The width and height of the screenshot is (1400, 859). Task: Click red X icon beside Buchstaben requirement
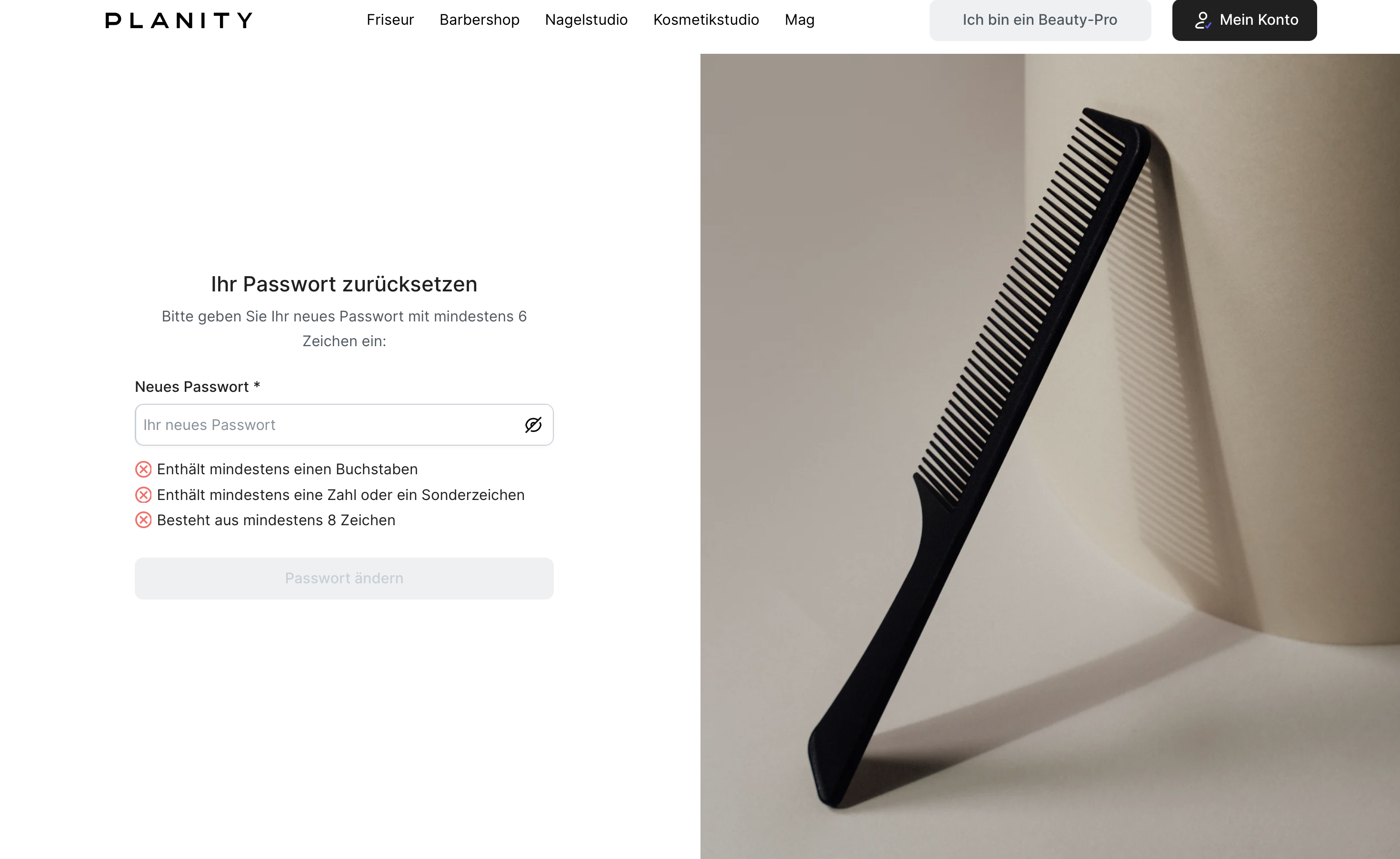(x=143, y=469)
